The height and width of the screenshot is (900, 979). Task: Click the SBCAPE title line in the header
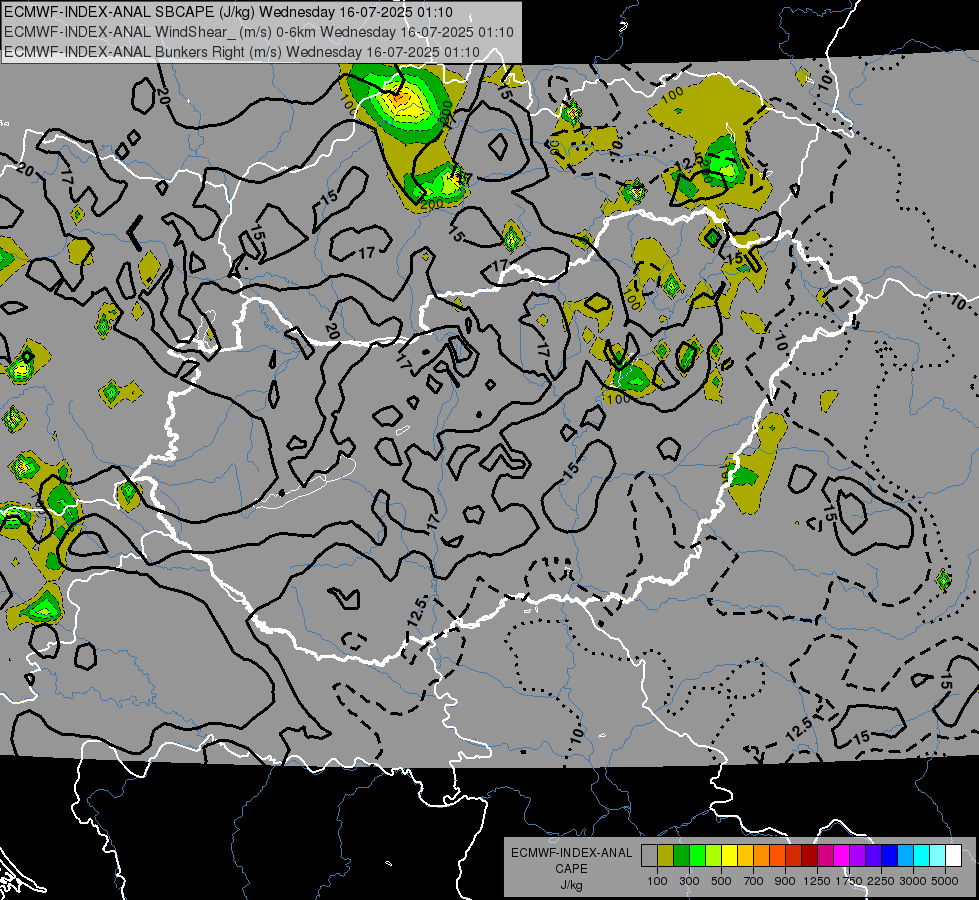point(229,12)
